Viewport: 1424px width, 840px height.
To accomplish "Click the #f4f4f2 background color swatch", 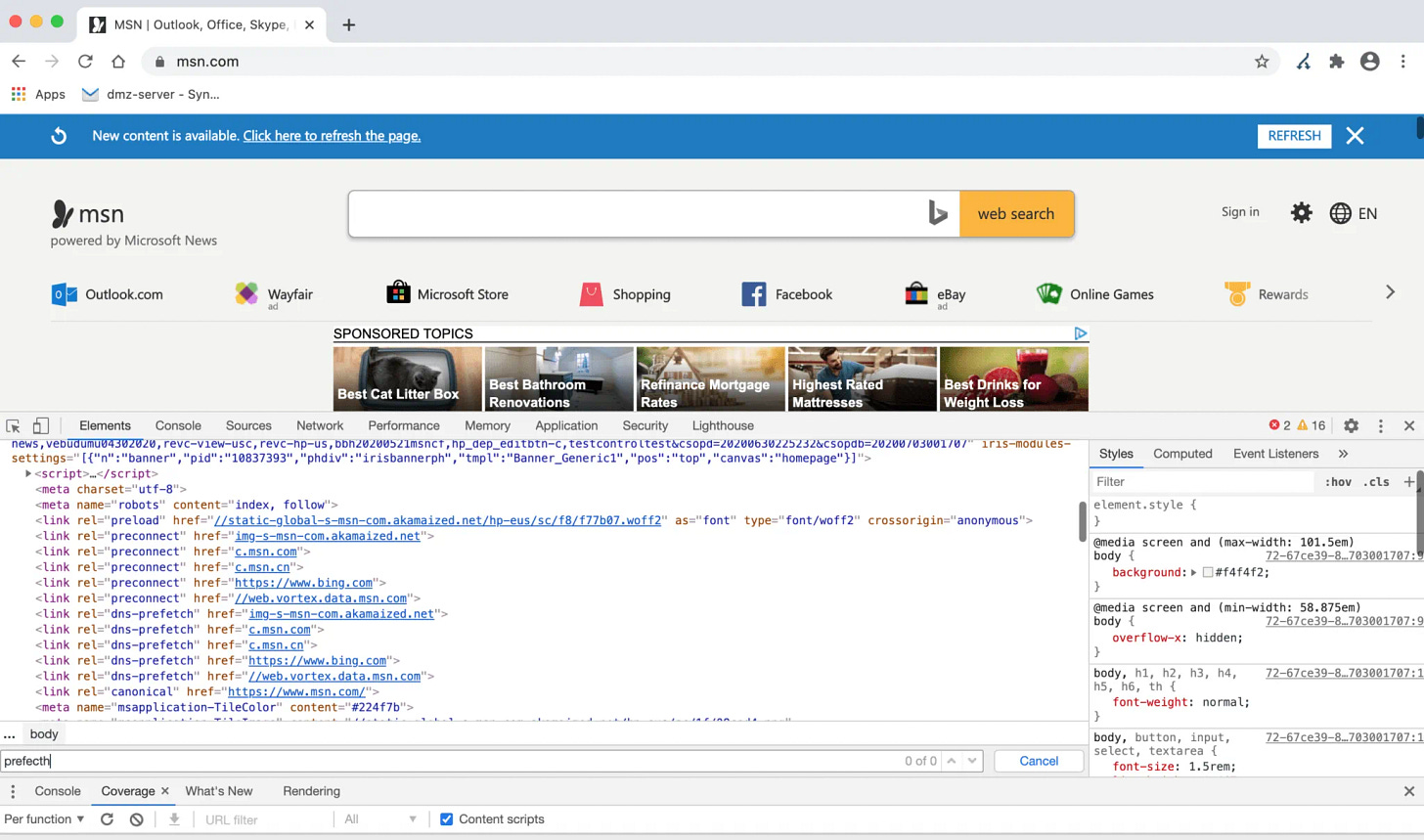I will [x=1208, y=573].
